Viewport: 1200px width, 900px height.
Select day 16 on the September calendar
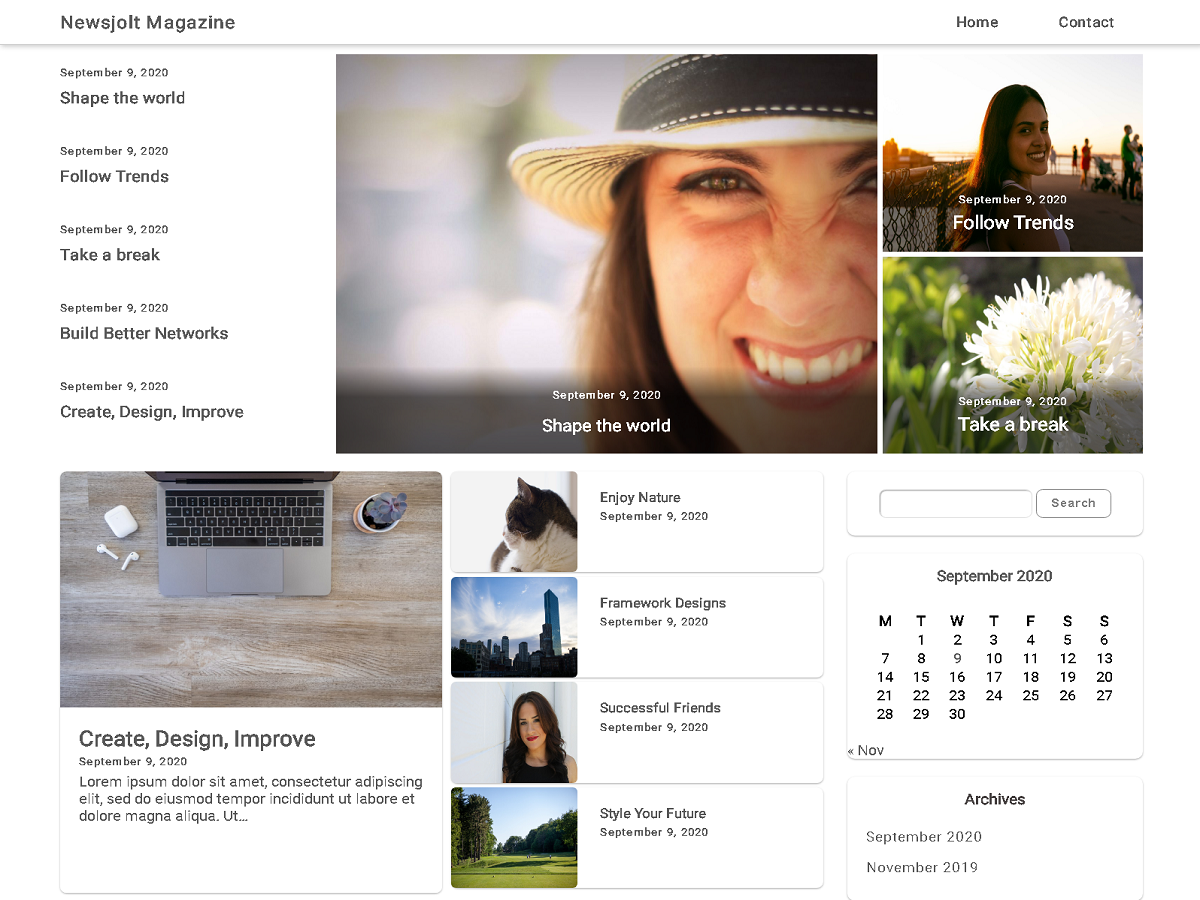tap(957, 677)
